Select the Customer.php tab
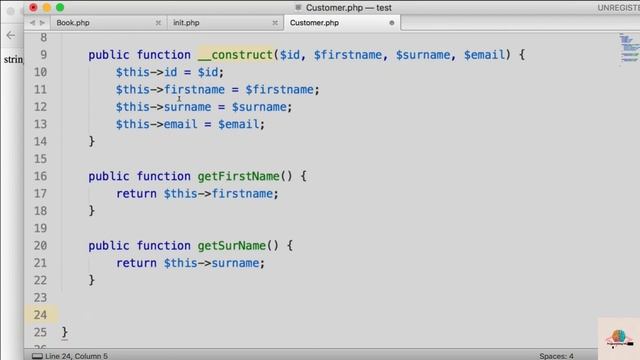640x360 pixels. tap(314, 23)
